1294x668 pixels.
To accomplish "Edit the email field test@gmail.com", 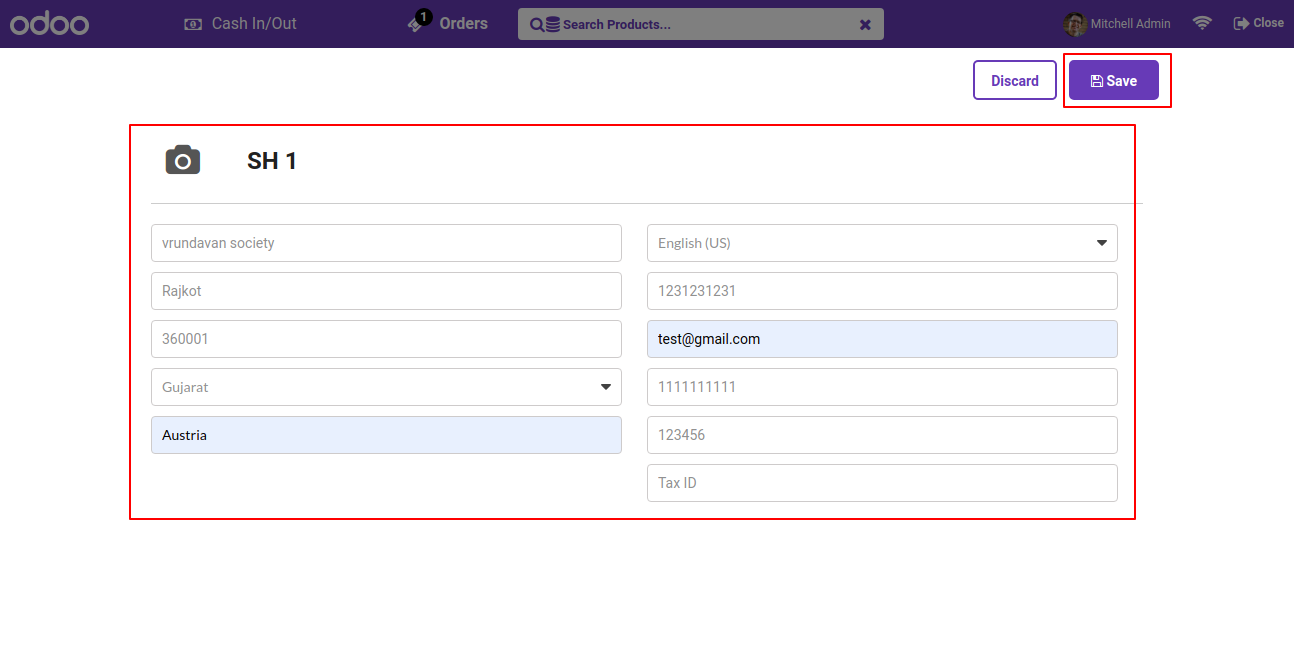I will coord(882,339).
